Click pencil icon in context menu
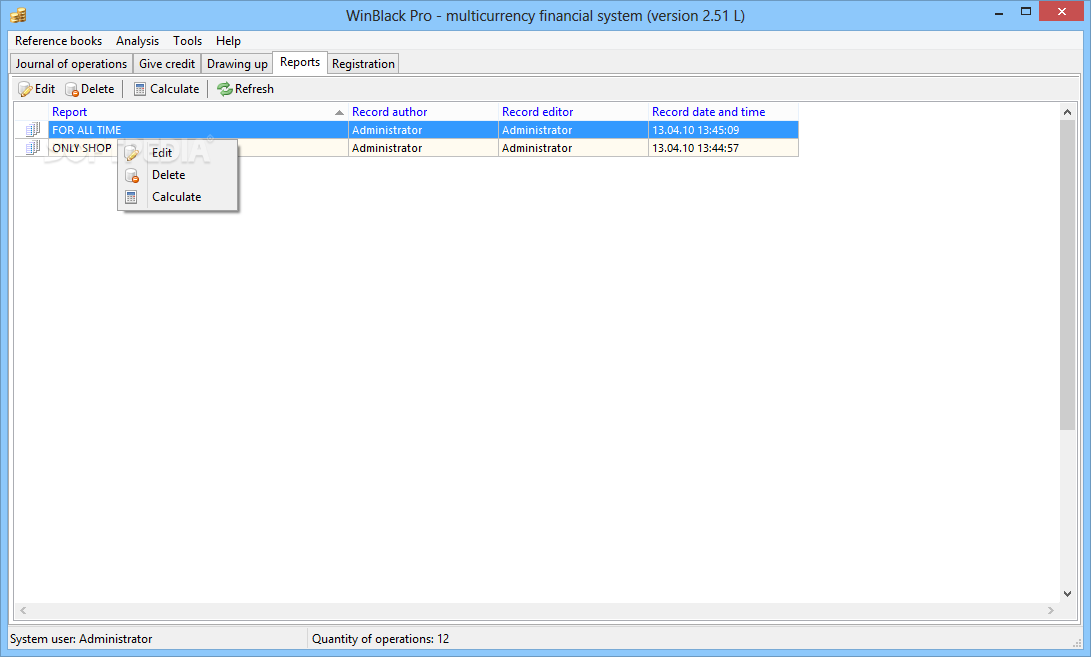 (132, 153)
